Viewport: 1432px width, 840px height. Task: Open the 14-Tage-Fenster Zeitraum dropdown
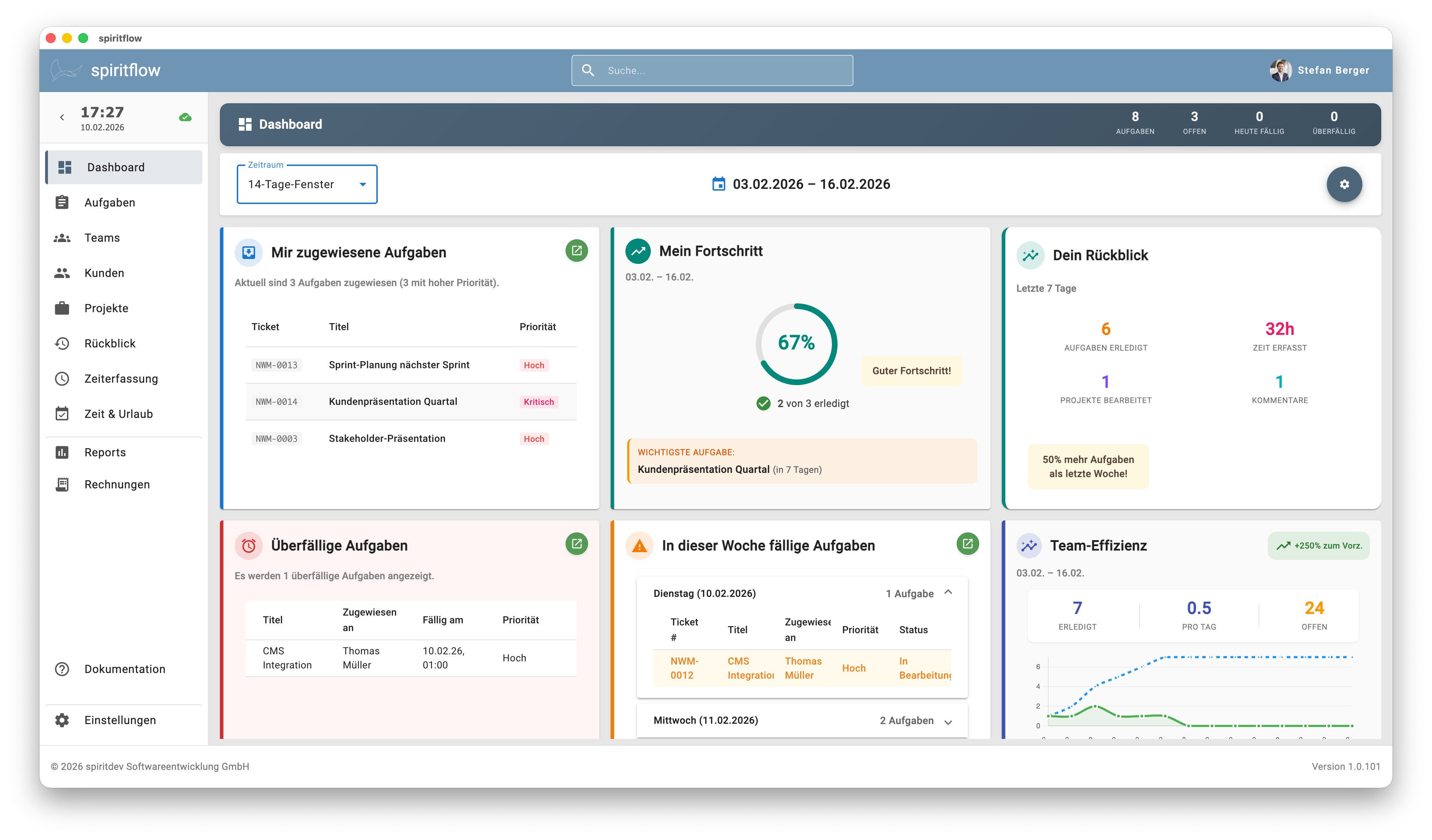[307, 184]
